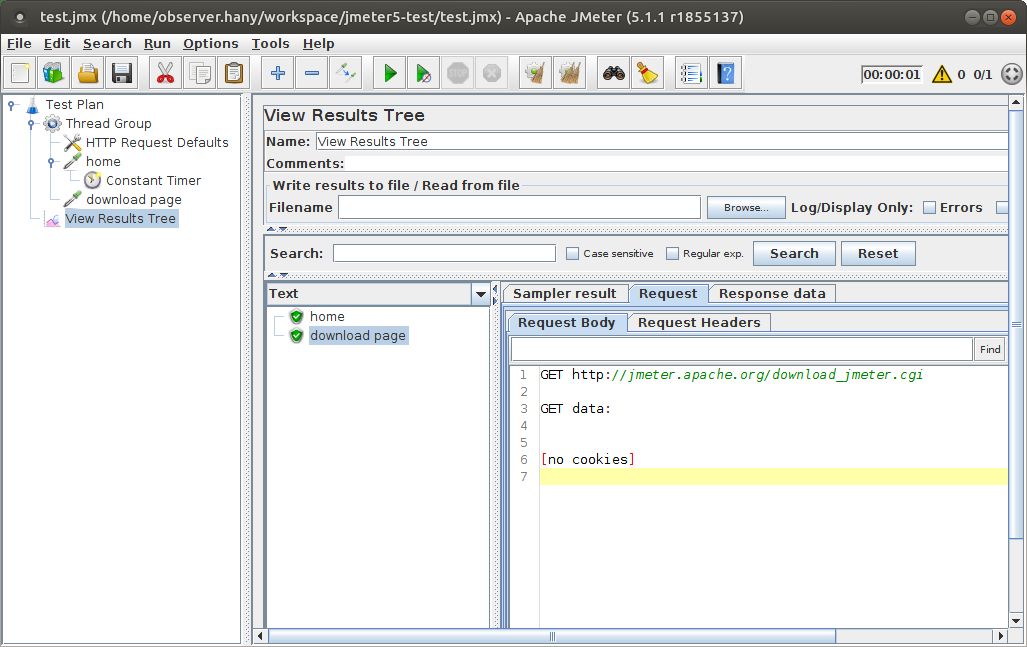Image resolution: width=1027 pixels, height=647 pixels.
Task: Collapse the Test Plan tree node
Action: click(11, 105)
